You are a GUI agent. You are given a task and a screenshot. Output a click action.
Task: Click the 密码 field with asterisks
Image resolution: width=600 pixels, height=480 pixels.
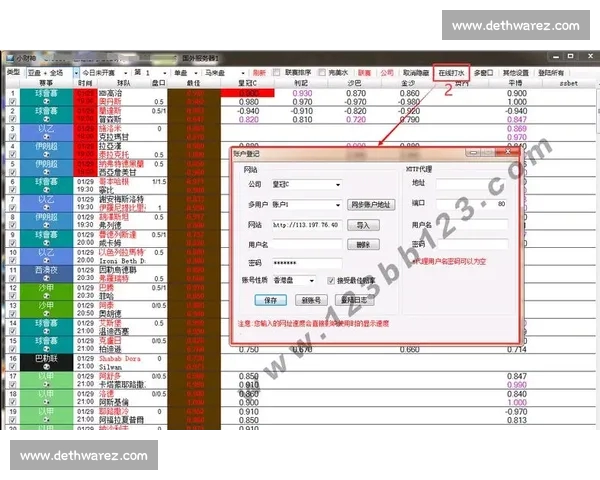pyautogui.click(x=307, y=263)
